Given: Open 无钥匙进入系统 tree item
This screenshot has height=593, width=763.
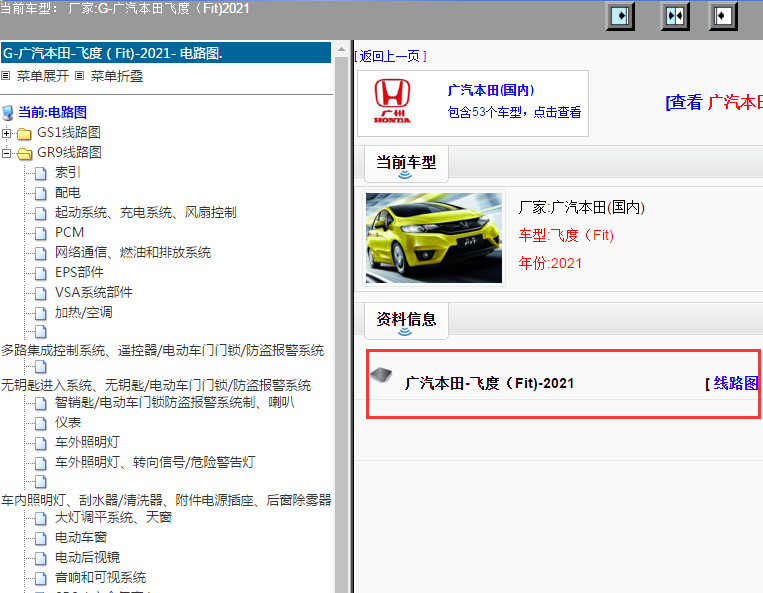Looking at the screenshot, I should point(156,385).
